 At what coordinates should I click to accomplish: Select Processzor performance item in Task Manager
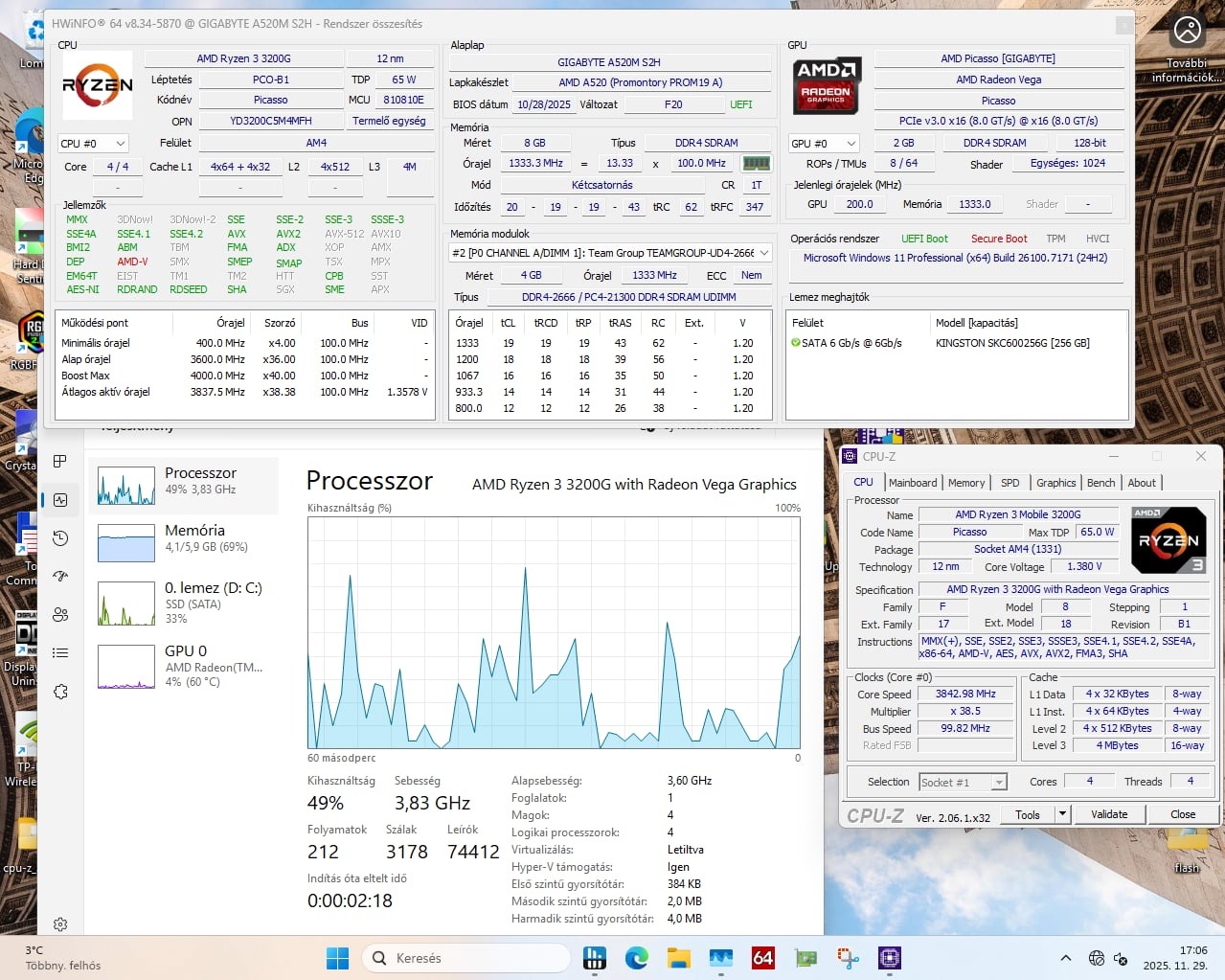(184, 485)
